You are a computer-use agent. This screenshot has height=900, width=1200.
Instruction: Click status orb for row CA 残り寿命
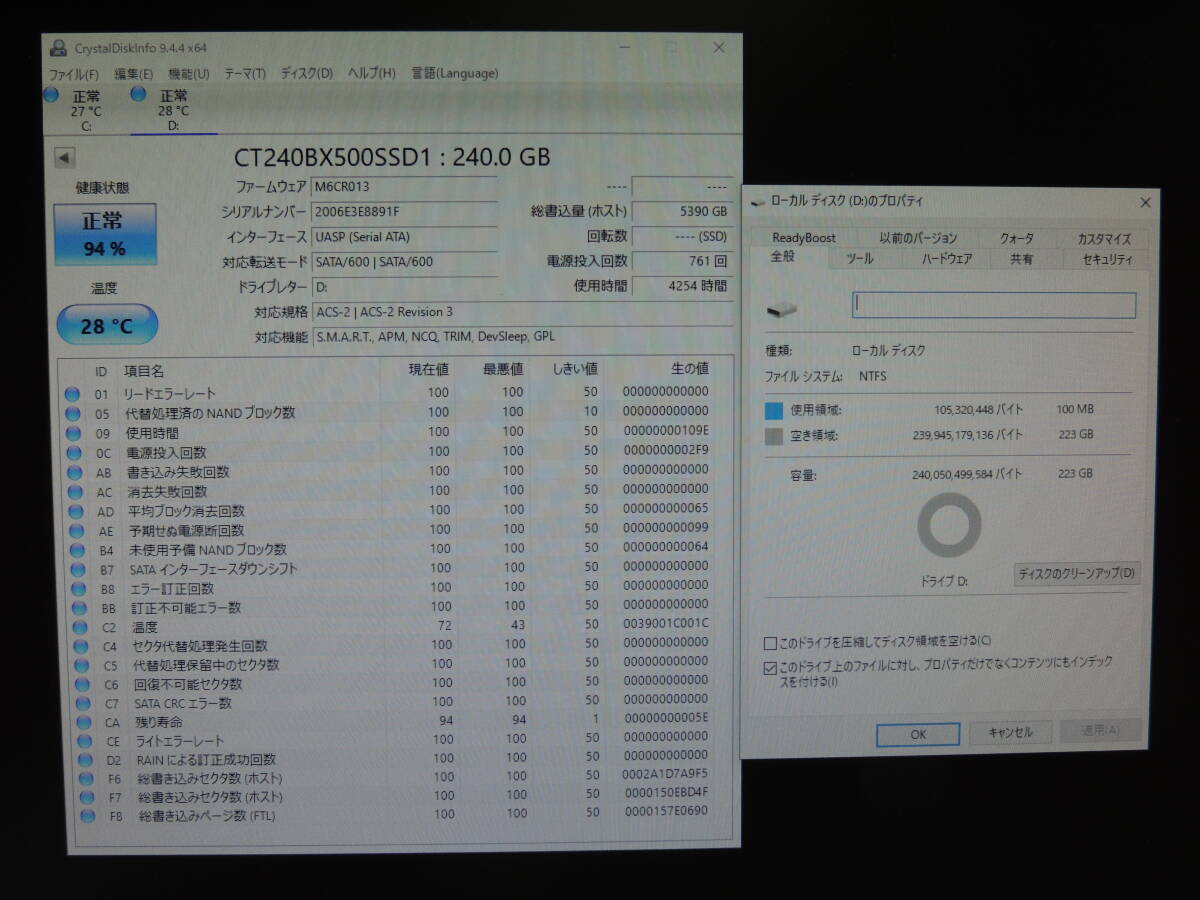pos(85,721)
